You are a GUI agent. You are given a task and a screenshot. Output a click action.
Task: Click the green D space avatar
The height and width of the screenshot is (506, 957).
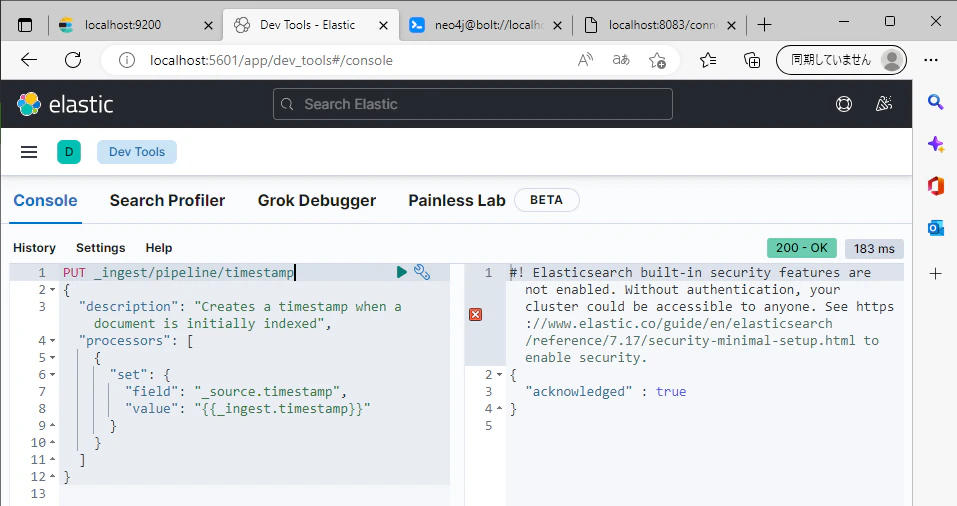tap(69, 152)
